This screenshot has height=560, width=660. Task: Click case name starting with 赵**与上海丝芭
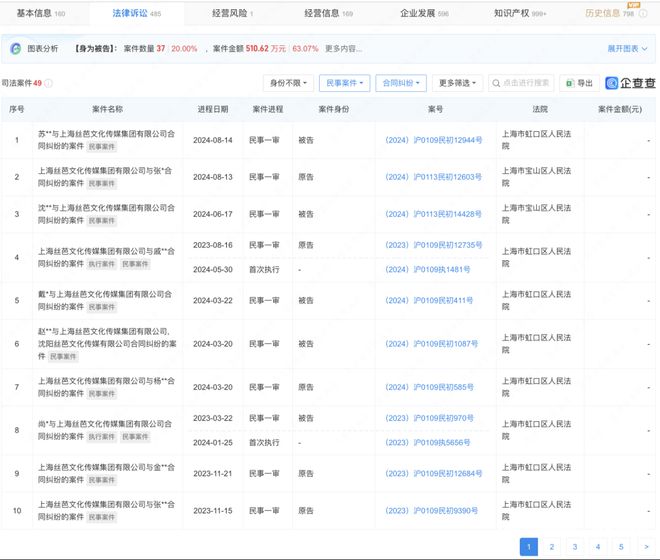[107, 344]
